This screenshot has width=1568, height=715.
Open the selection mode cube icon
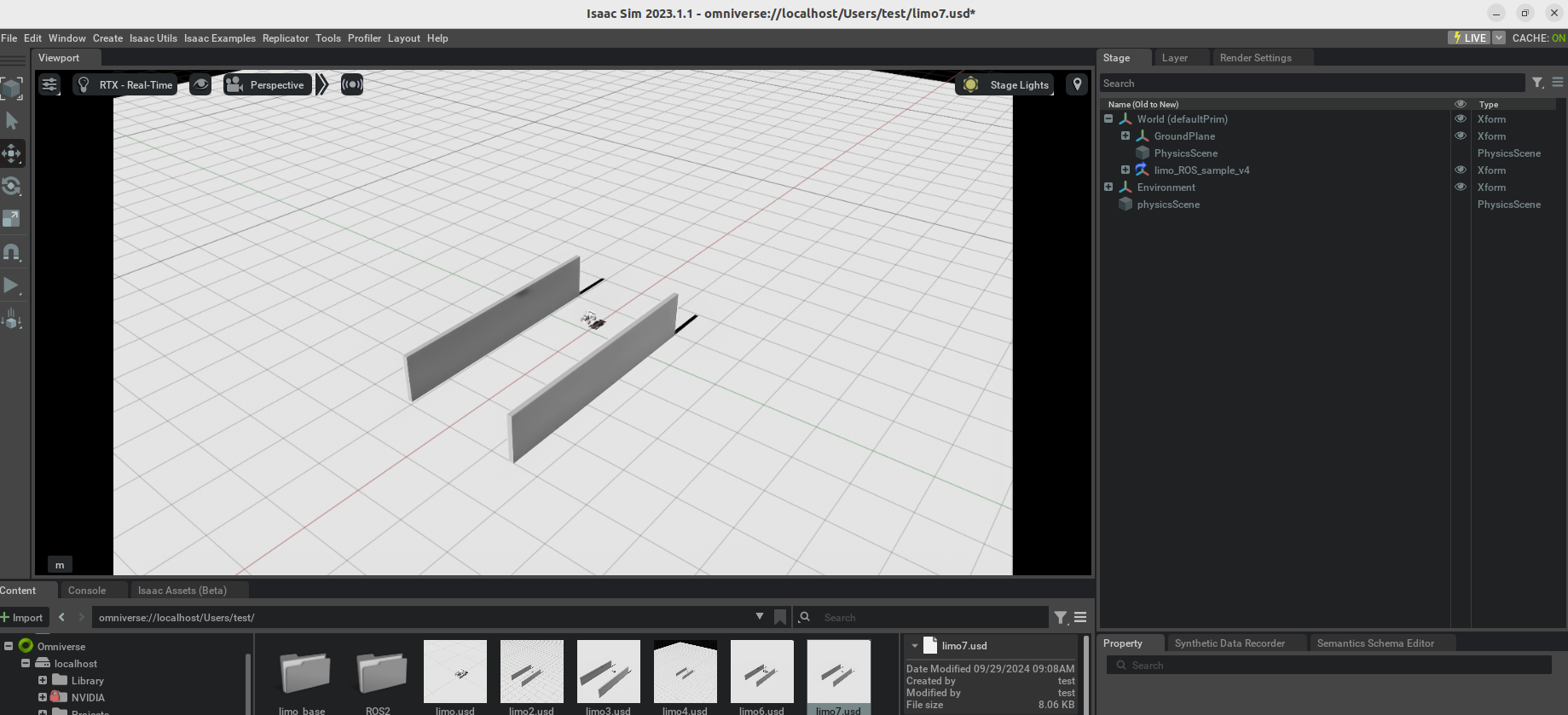click(x=12, y=89)
